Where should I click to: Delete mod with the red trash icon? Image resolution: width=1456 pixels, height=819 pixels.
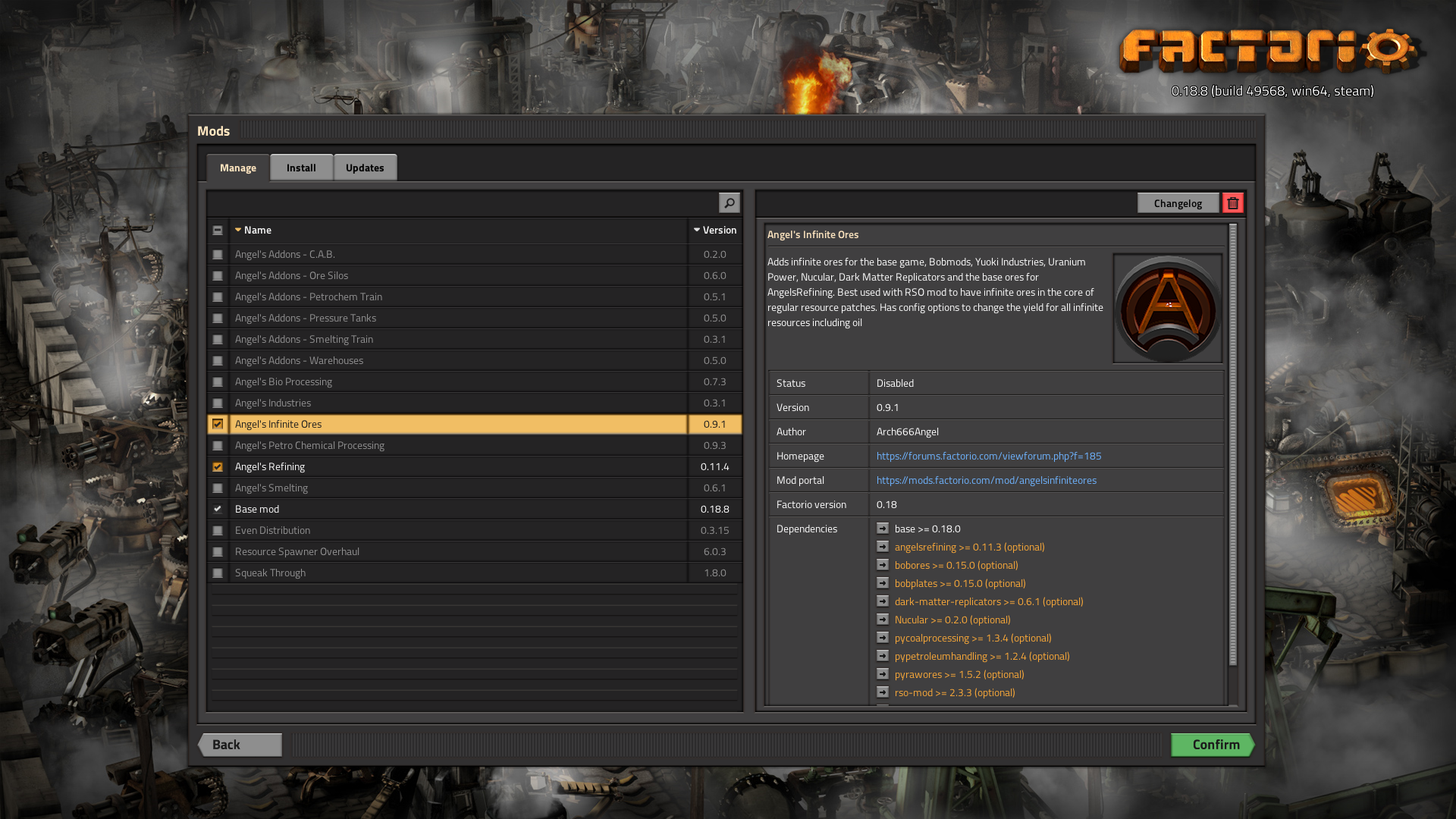[x=1232, y=202]
